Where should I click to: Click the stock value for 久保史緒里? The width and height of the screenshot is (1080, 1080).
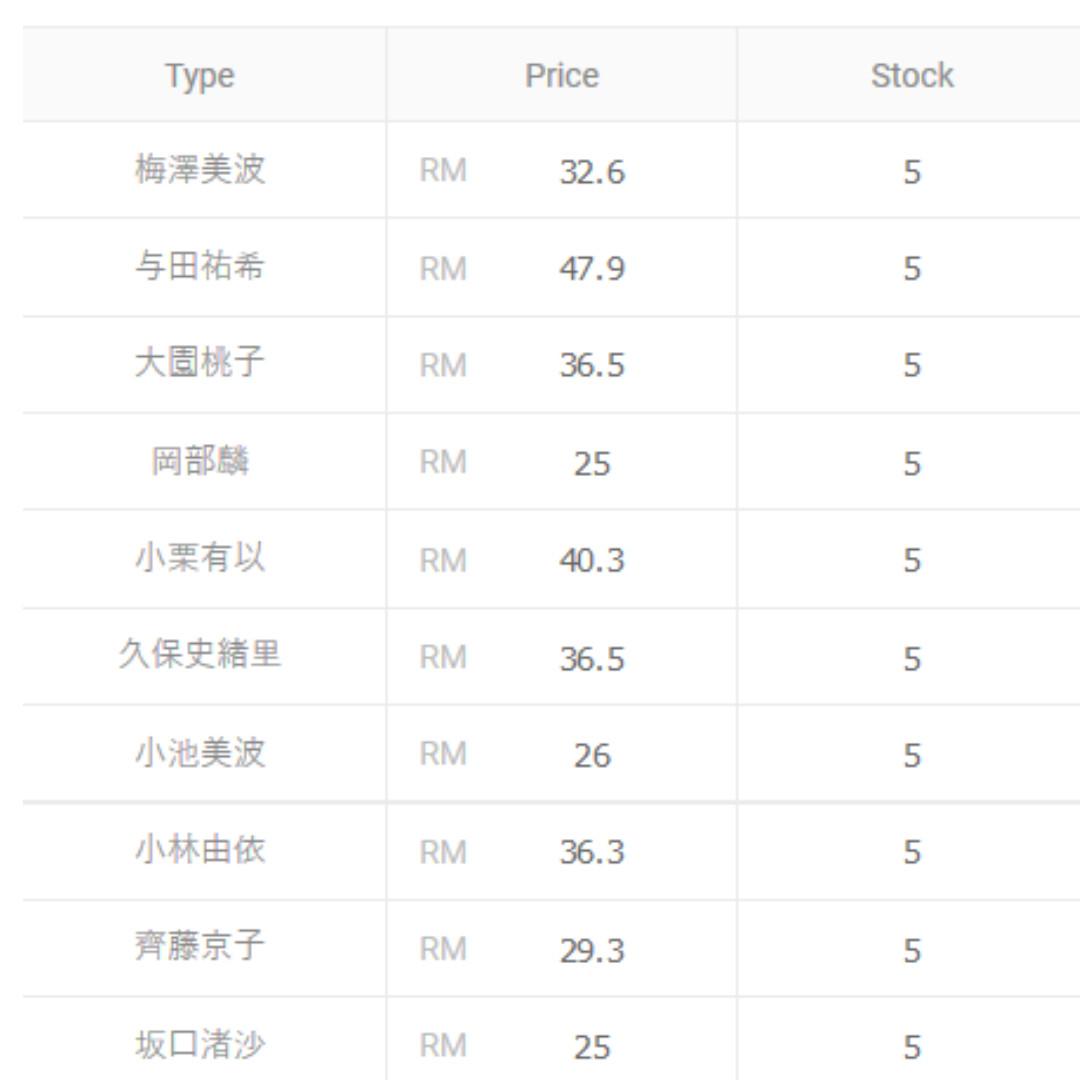tap(911, 658)
